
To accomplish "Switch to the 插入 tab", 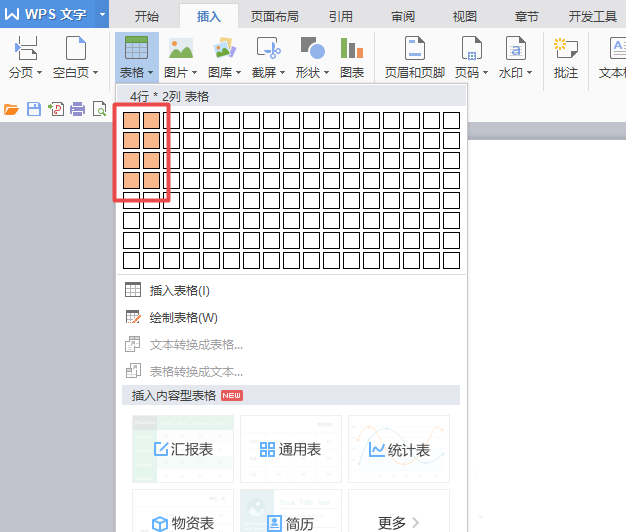I will [x=209, y=16].
